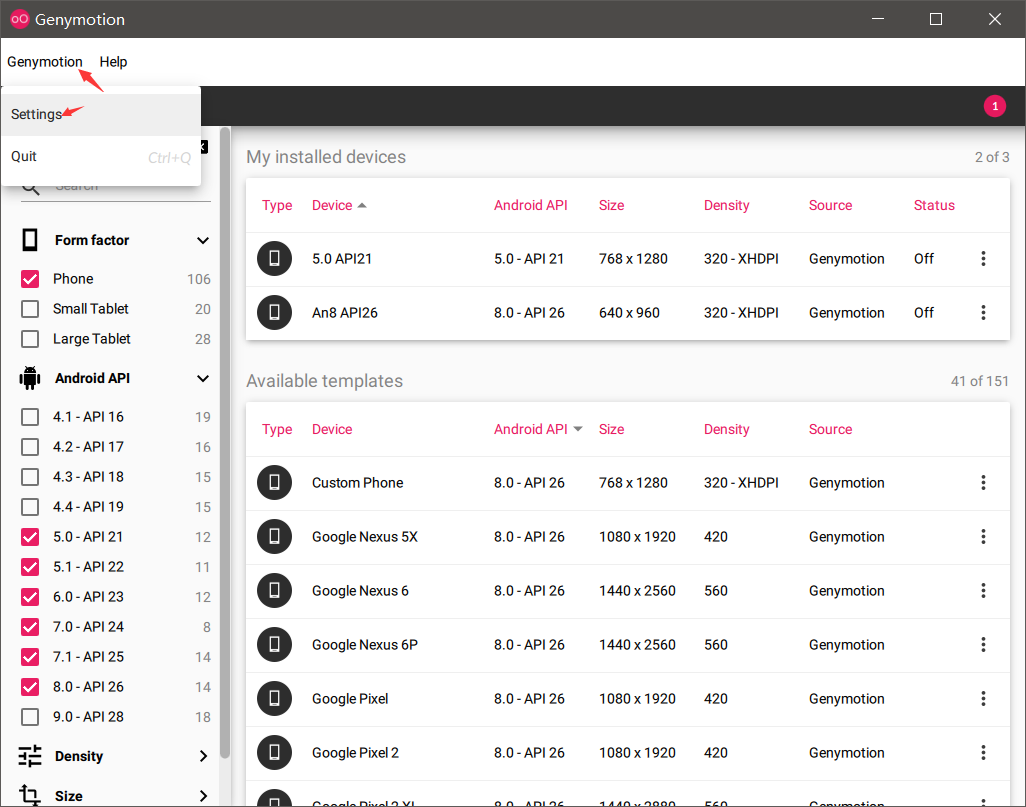Select the An8 API26 device name

[345, 312]
